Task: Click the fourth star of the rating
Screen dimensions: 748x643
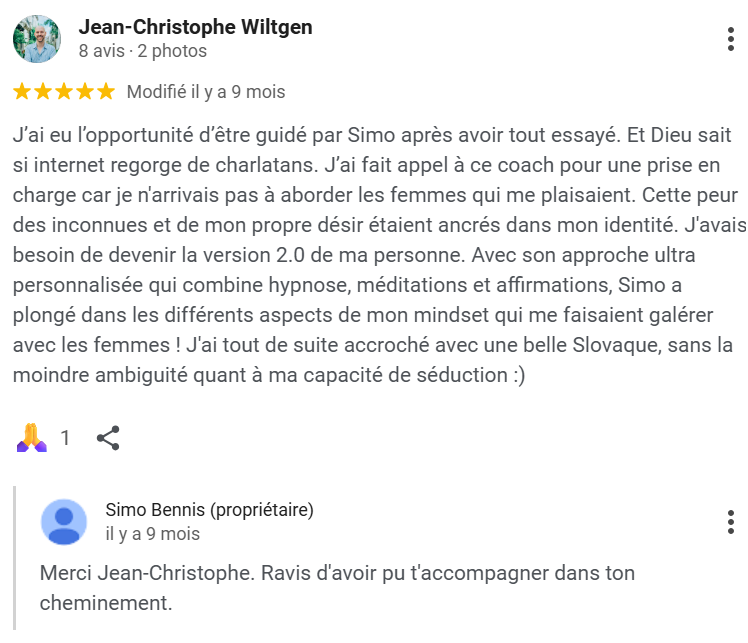Action: (85, 91)
